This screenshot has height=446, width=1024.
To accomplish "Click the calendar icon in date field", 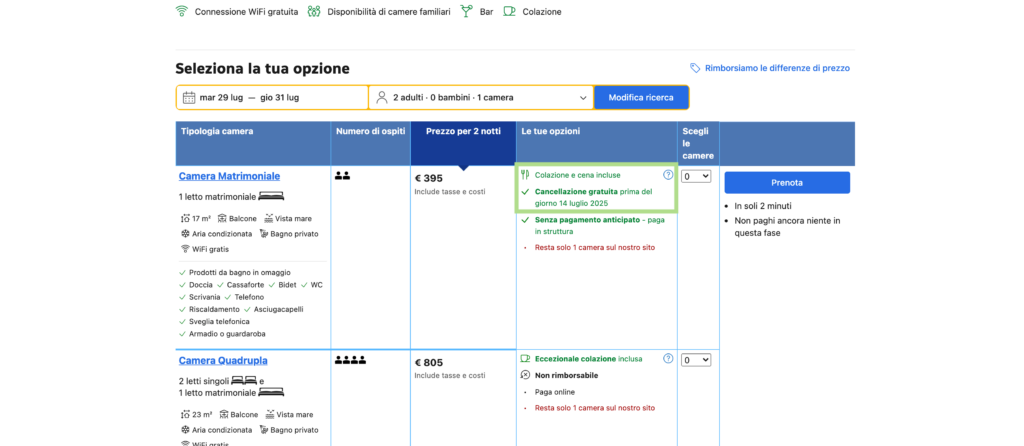I will coord(188,98).
